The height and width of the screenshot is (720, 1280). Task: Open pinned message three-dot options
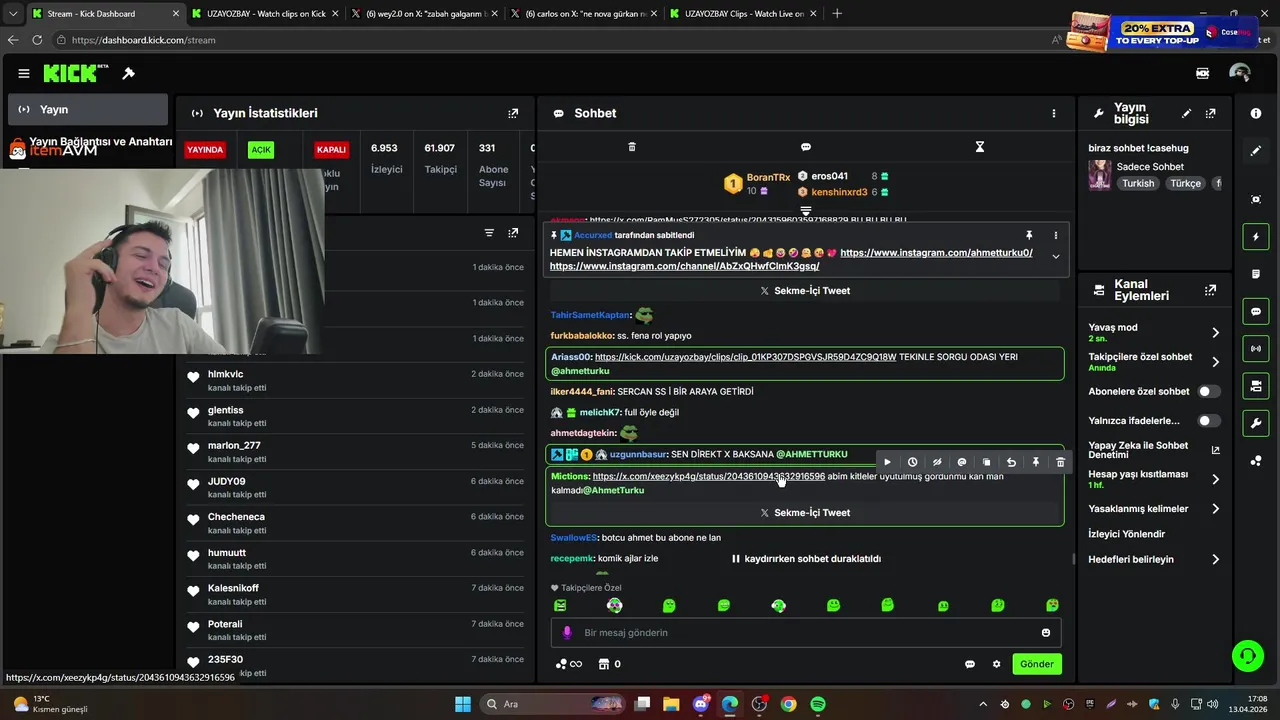(1055, 235)
